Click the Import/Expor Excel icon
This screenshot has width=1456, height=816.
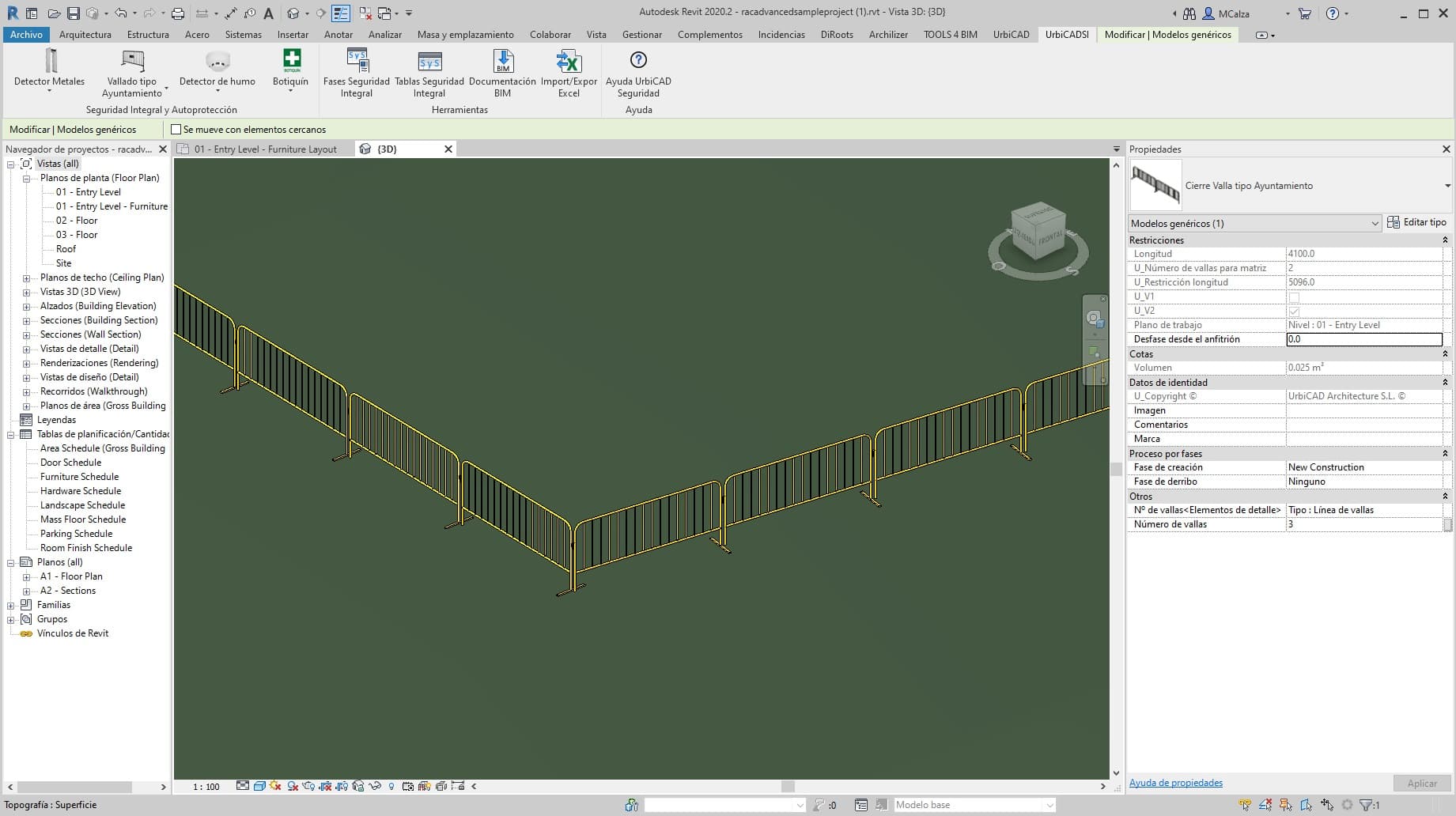pyautogui.click(x=569, y=61)
